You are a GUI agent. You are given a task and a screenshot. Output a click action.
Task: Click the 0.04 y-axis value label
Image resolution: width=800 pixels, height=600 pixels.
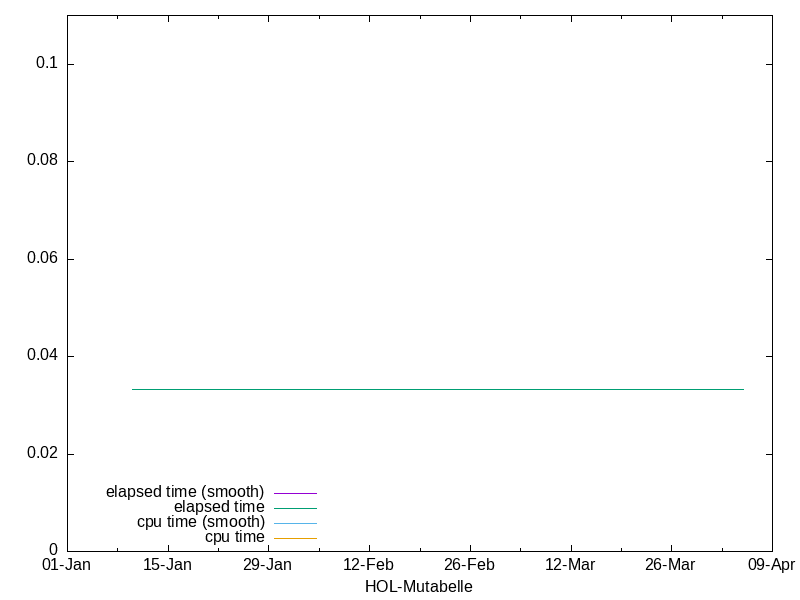41,356
